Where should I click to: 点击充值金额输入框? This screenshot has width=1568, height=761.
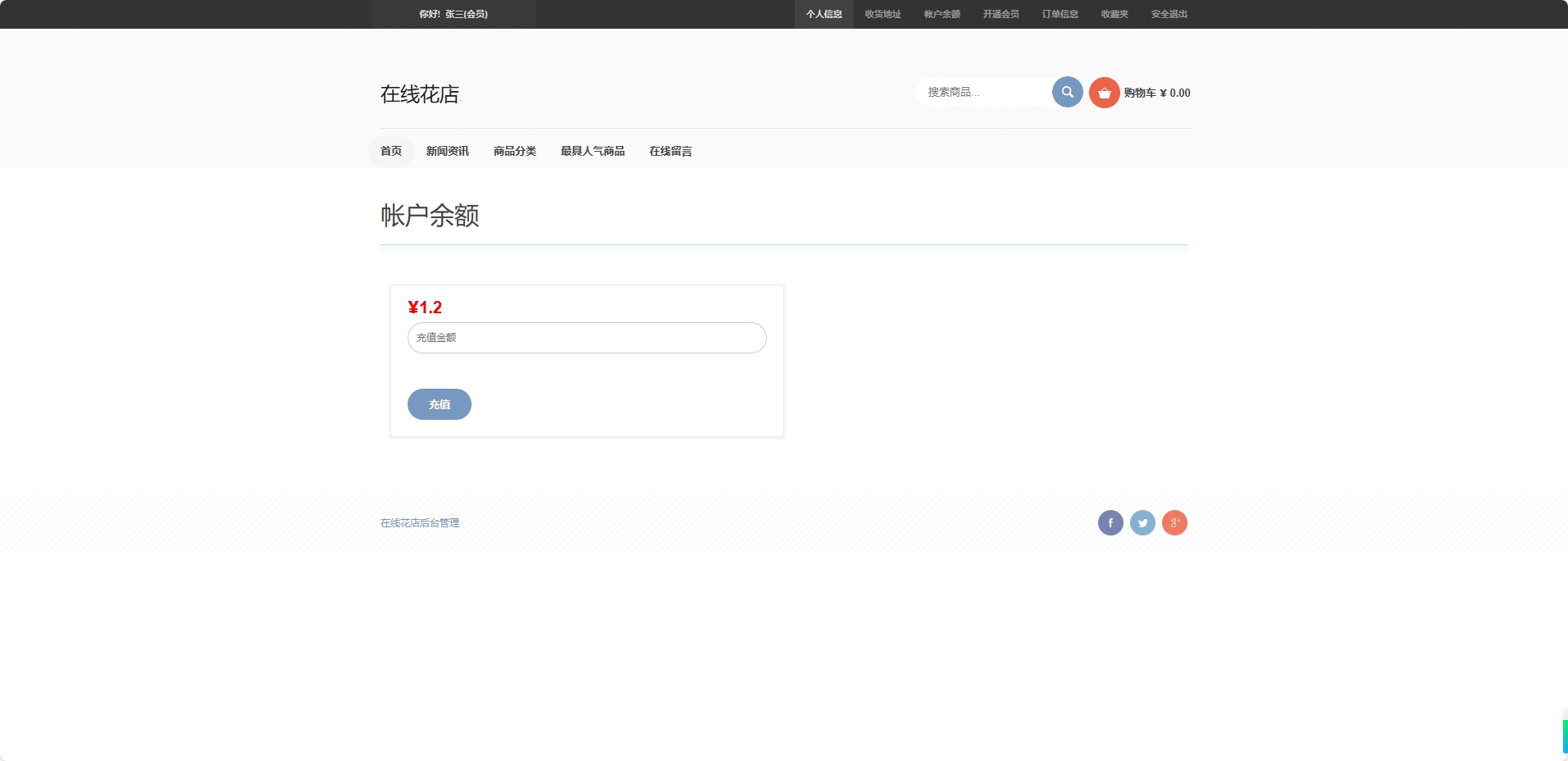pos(586,337)
